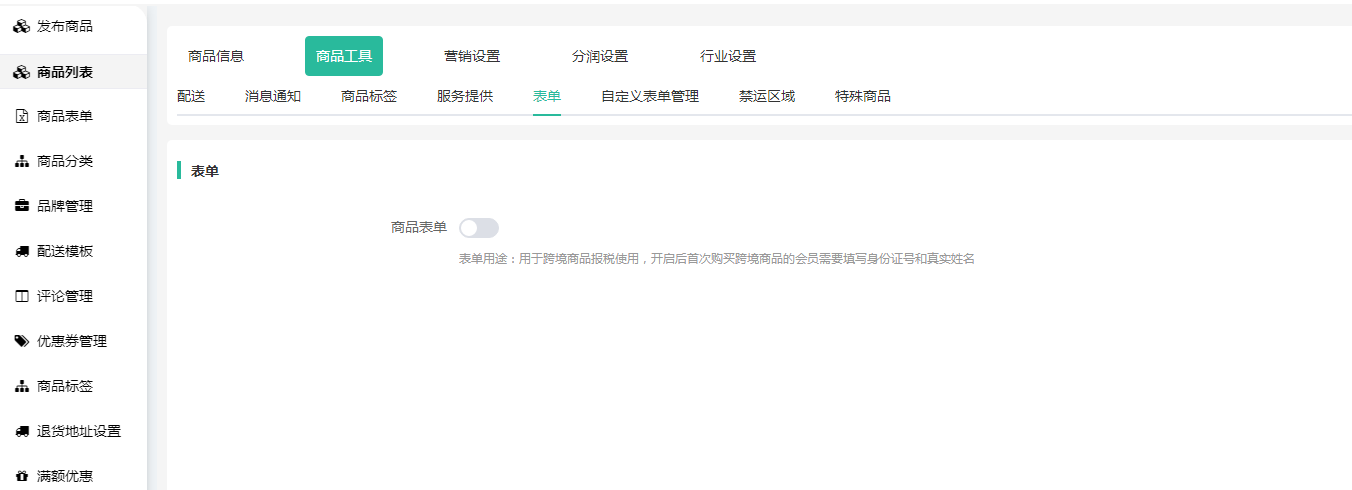Screen dimensions: 1352x490
Task: Click the 优惠券管理 tag icon
Action: click(22, 342)
